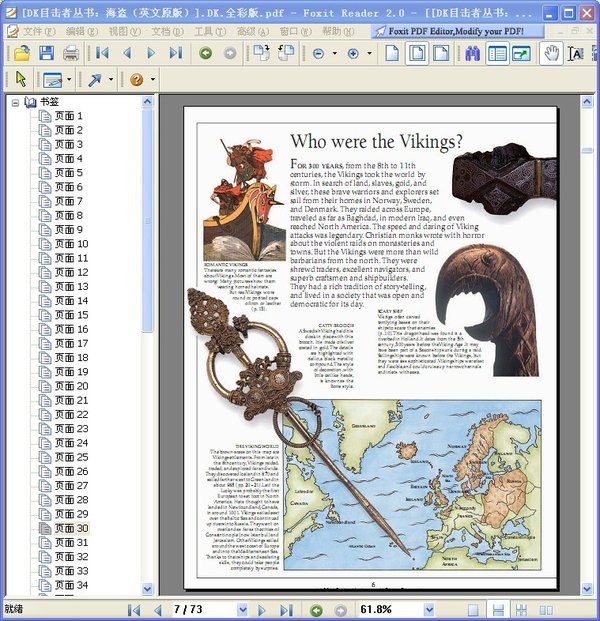Select the Hand tool
The width and height of the screenshot is (600, 621).
pos(551,53)
